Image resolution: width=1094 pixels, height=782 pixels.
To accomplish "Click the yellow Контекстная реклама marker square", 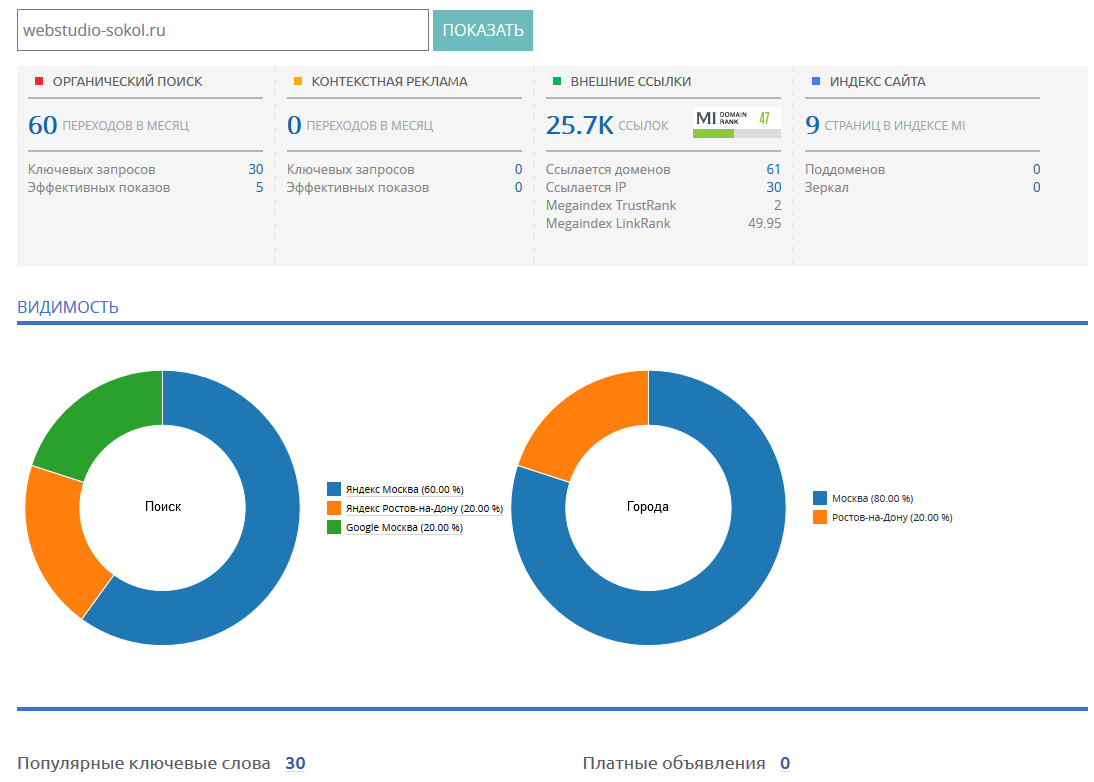I will coord(298,82).
